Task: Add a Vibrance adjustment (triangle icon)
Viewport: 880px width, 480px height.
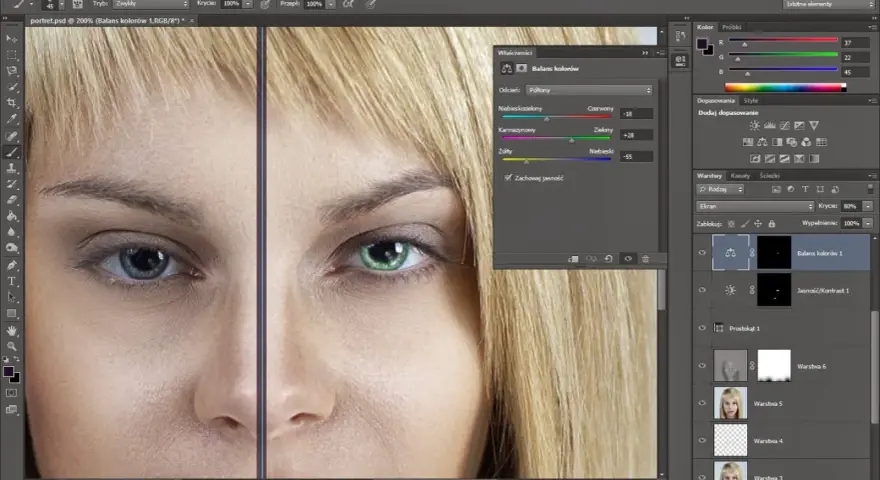Action: (814, 126)
